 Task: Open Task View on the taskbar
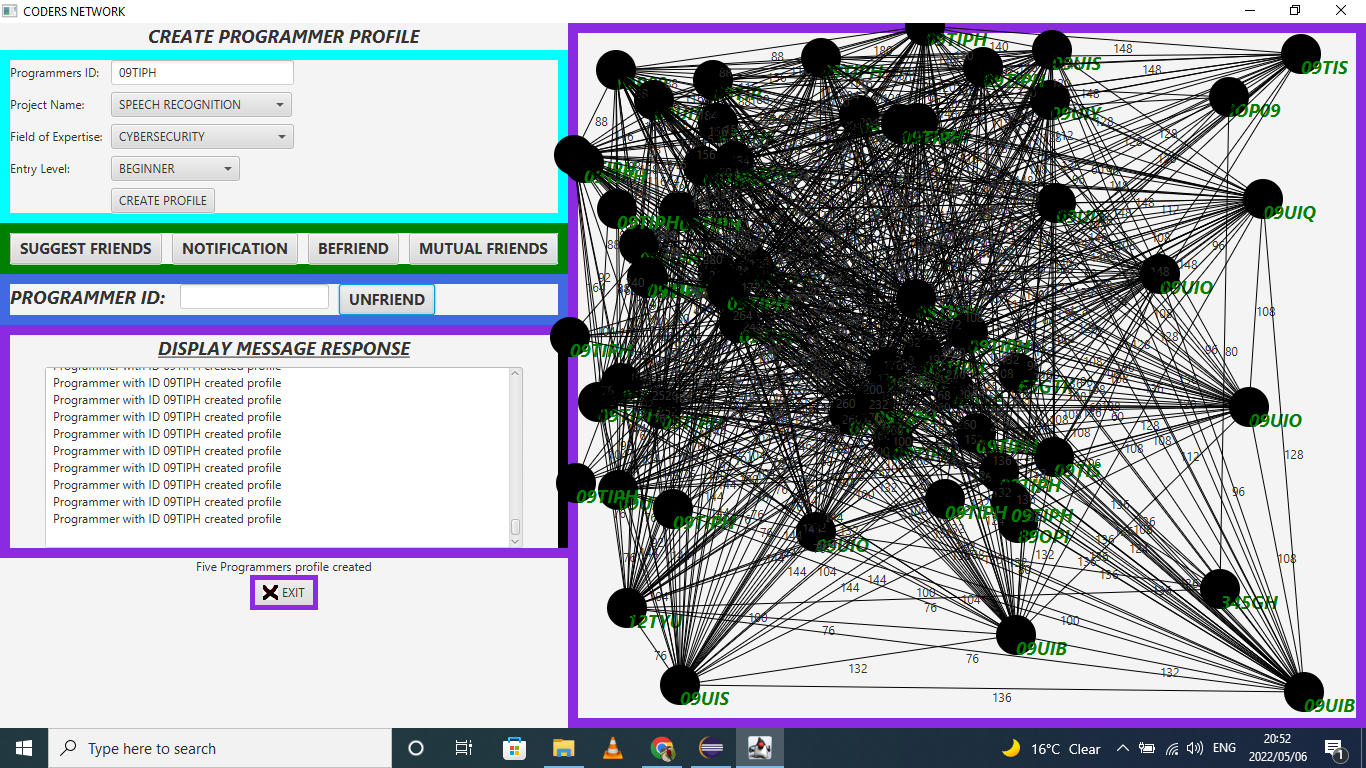(463, 747)
